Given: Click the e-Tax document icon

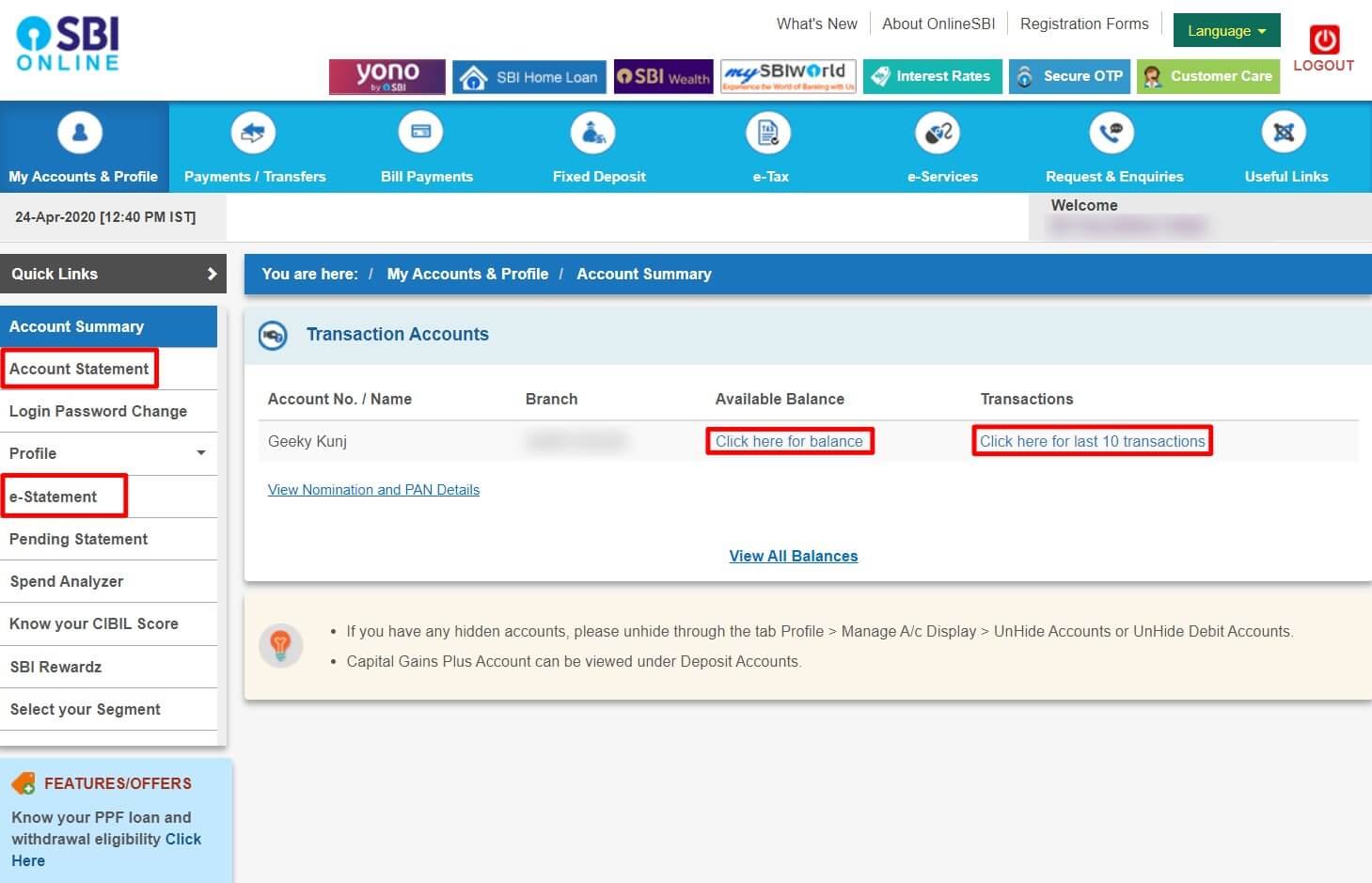Looking at the screenshot, I should 768,133.
